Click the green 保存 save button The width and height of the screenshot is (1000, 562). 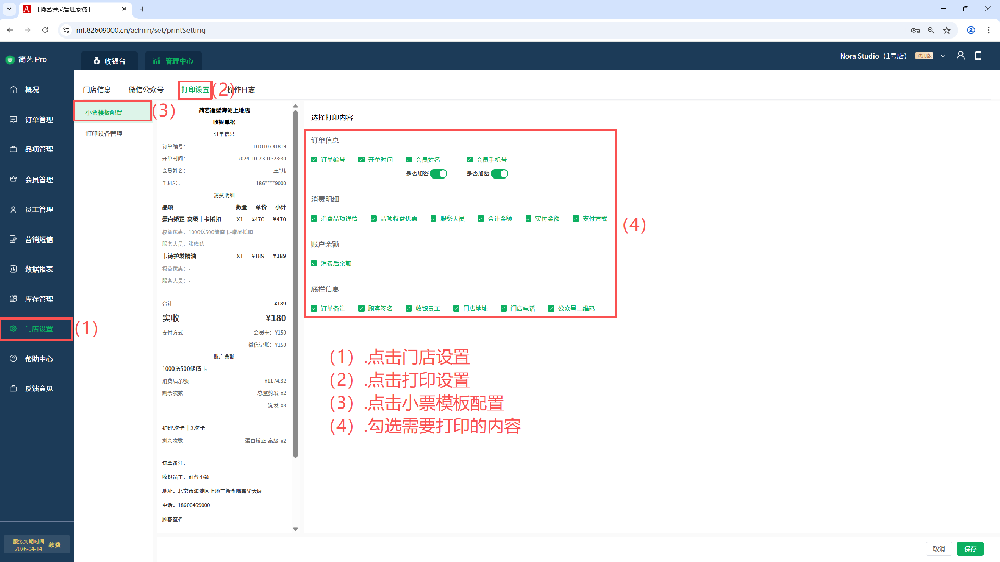pyautogui.click(x=970, y=549)
